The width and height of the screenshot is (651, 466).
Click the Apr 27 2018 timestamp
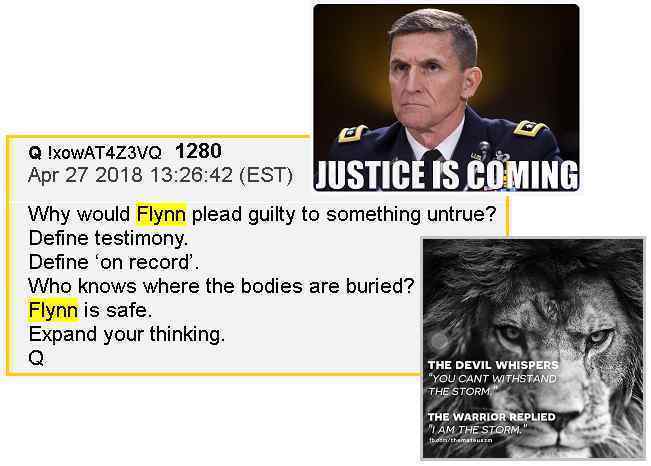pyautogui.click(x=160, y=175)
